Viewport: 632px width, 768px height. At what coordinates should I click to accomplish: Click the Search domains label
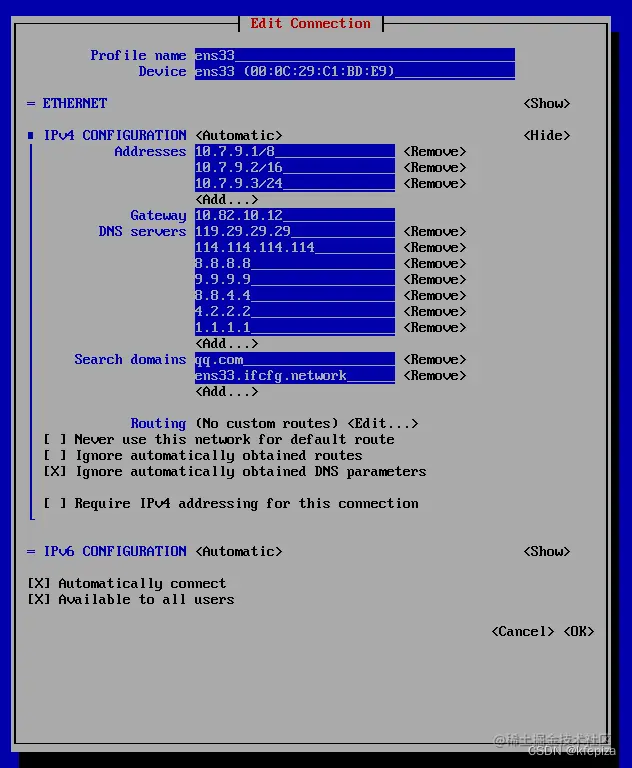tap(130, 360)
